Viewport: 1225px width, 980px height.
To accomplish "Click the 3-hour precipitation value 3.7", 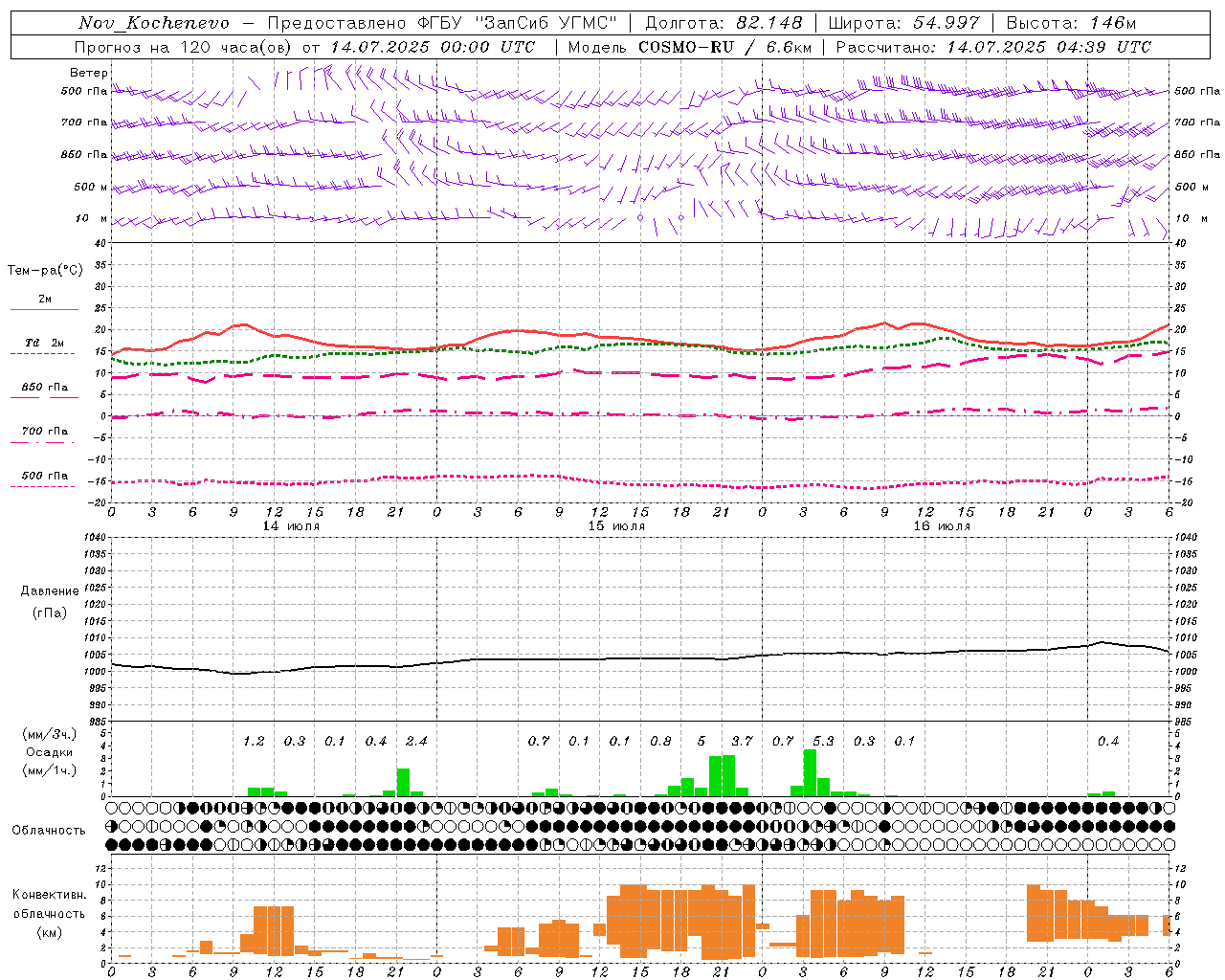I will pos(742,742).
